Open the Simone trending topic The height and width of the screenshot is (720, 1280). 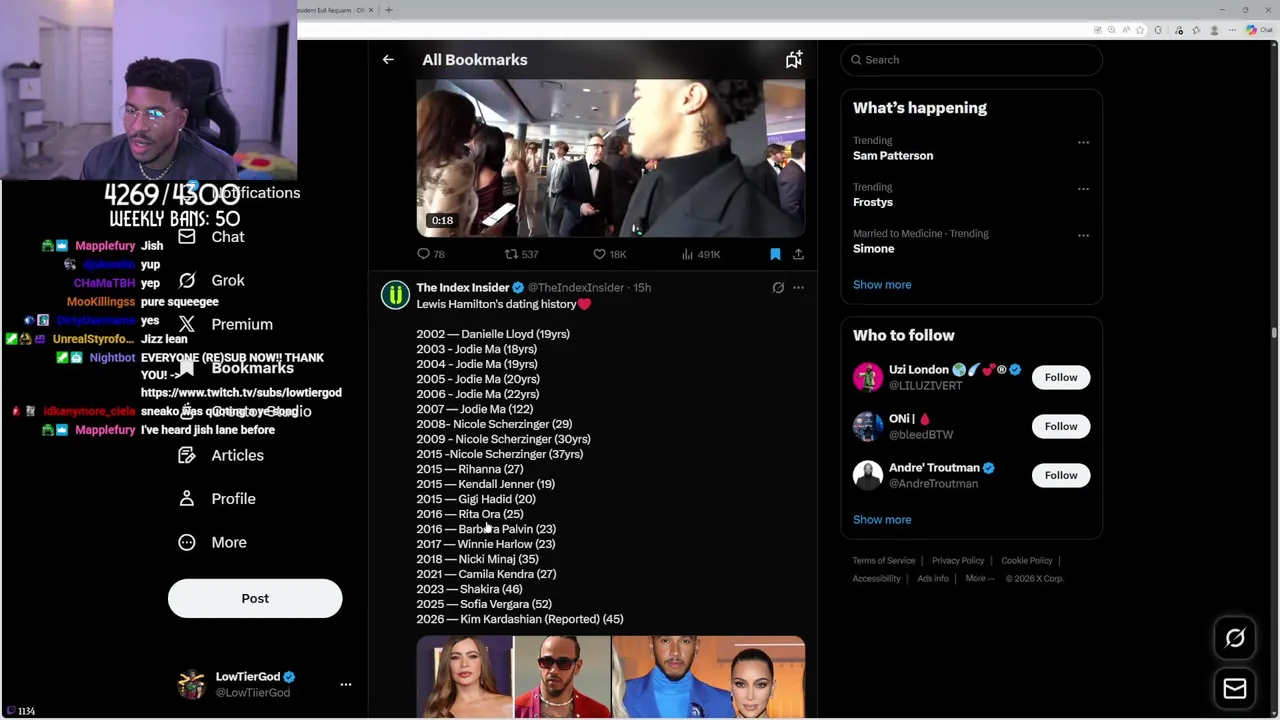tap(874, 249)
